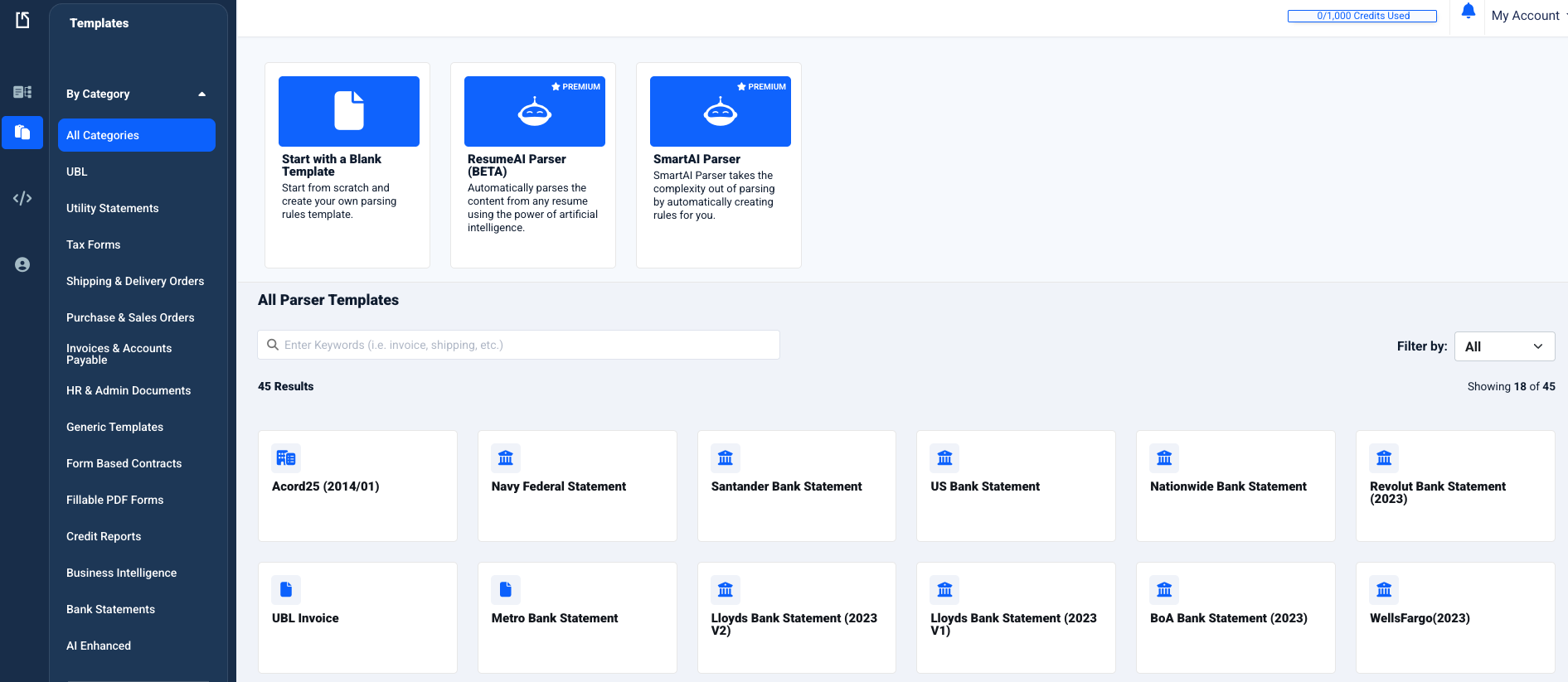Viewport: 1568px width, 682px height.
Task: Click the app logo icon
Action: click(x=22, y=20)
